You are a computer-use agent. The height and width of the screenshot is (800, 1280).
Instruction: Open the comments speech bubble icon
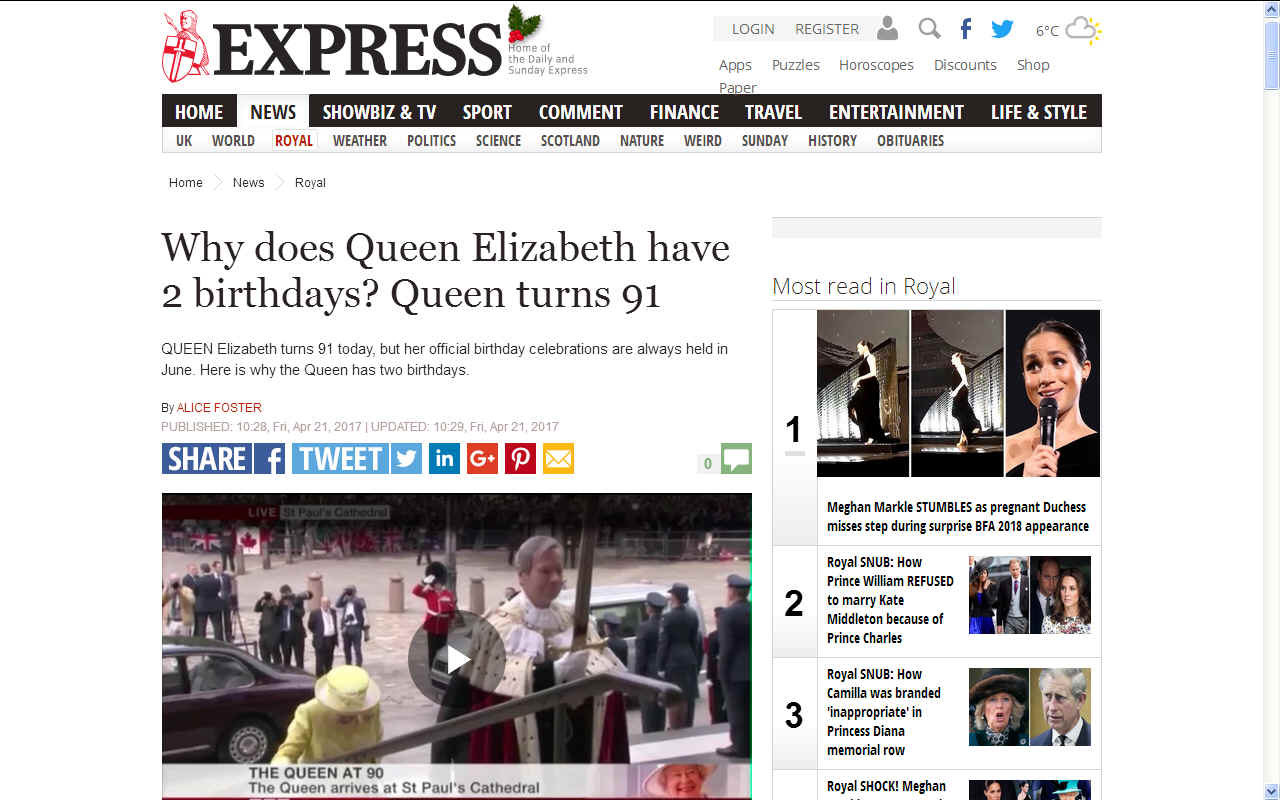coord(736,459)
